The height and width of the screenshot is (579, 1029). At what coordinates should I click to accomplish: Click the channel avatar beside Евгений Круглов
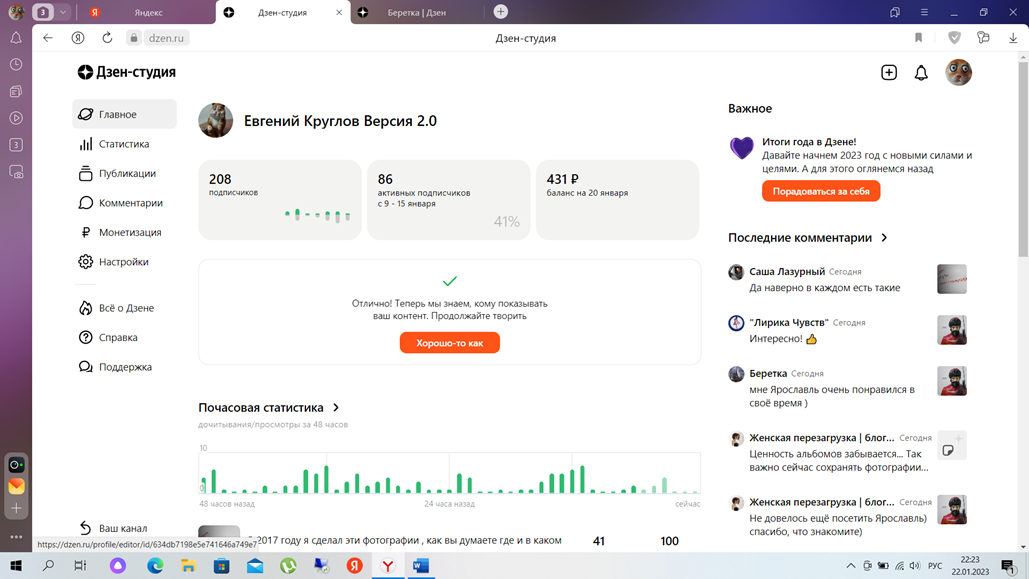[216, 121]
